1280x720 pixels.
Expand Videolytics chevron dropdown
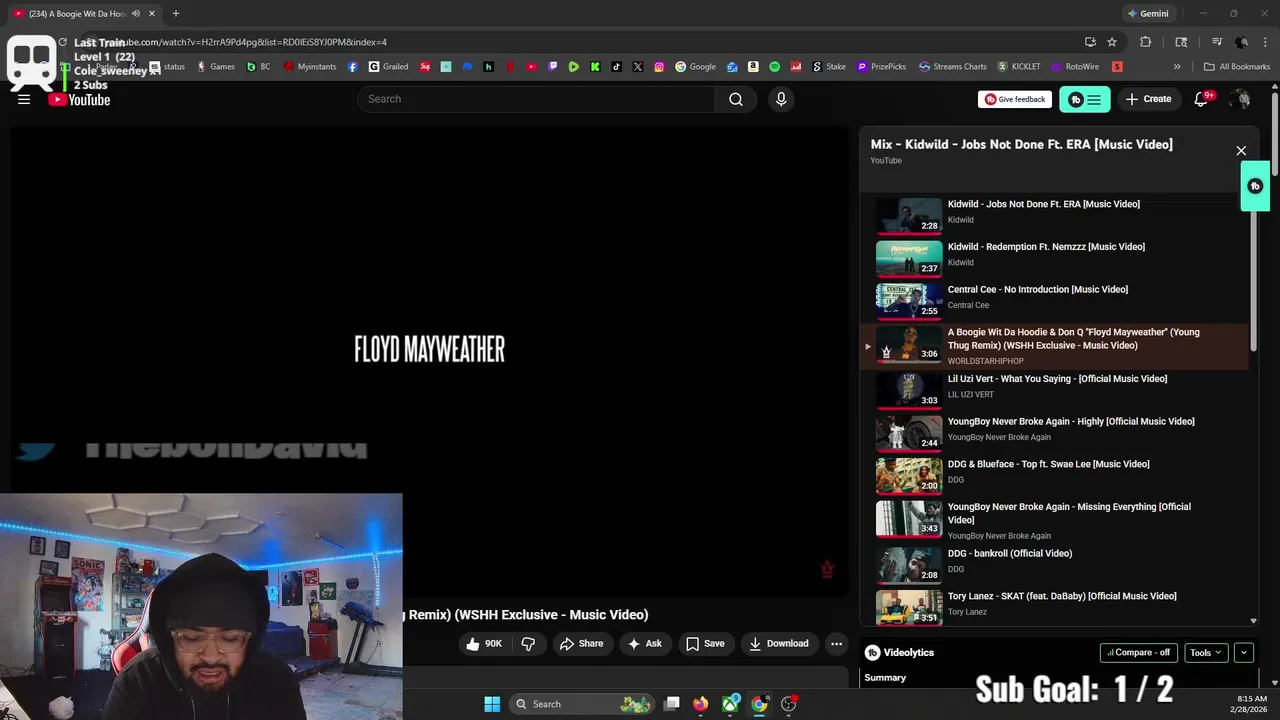click(x=1244, y=653)
